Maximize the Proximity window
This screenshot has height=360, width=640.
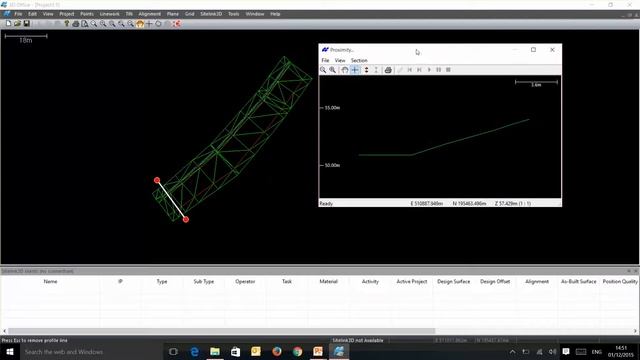tap(533, 50)
